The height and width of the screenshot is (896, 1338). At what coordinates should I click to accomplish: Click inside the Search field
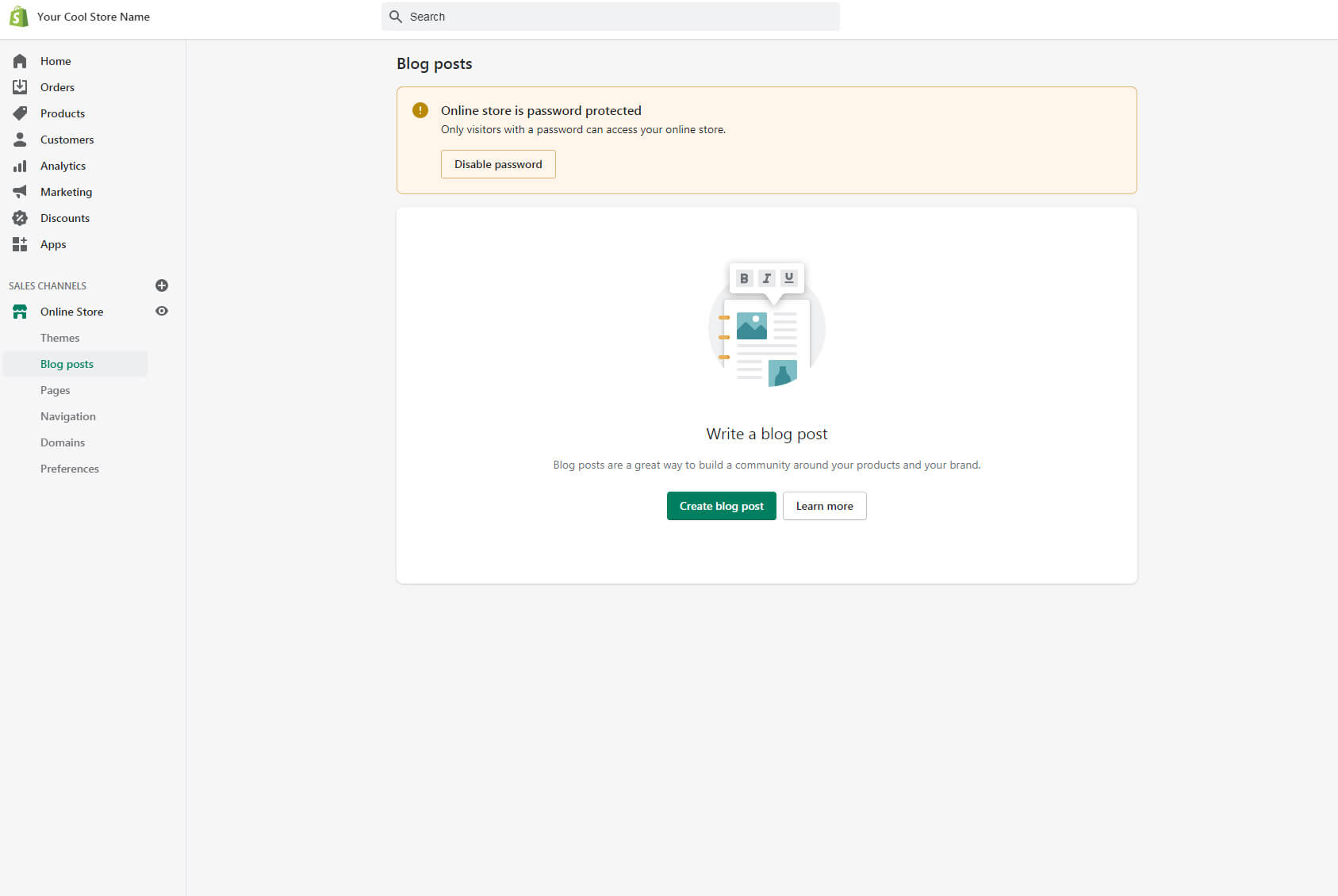pyautogui.click(x=609, y=16)
